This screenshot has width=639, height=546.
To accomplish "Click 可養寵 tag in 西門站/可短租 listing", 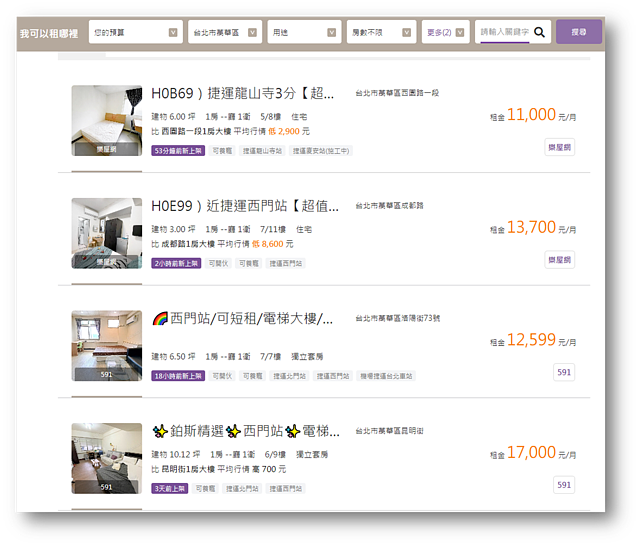I will 253,376.
